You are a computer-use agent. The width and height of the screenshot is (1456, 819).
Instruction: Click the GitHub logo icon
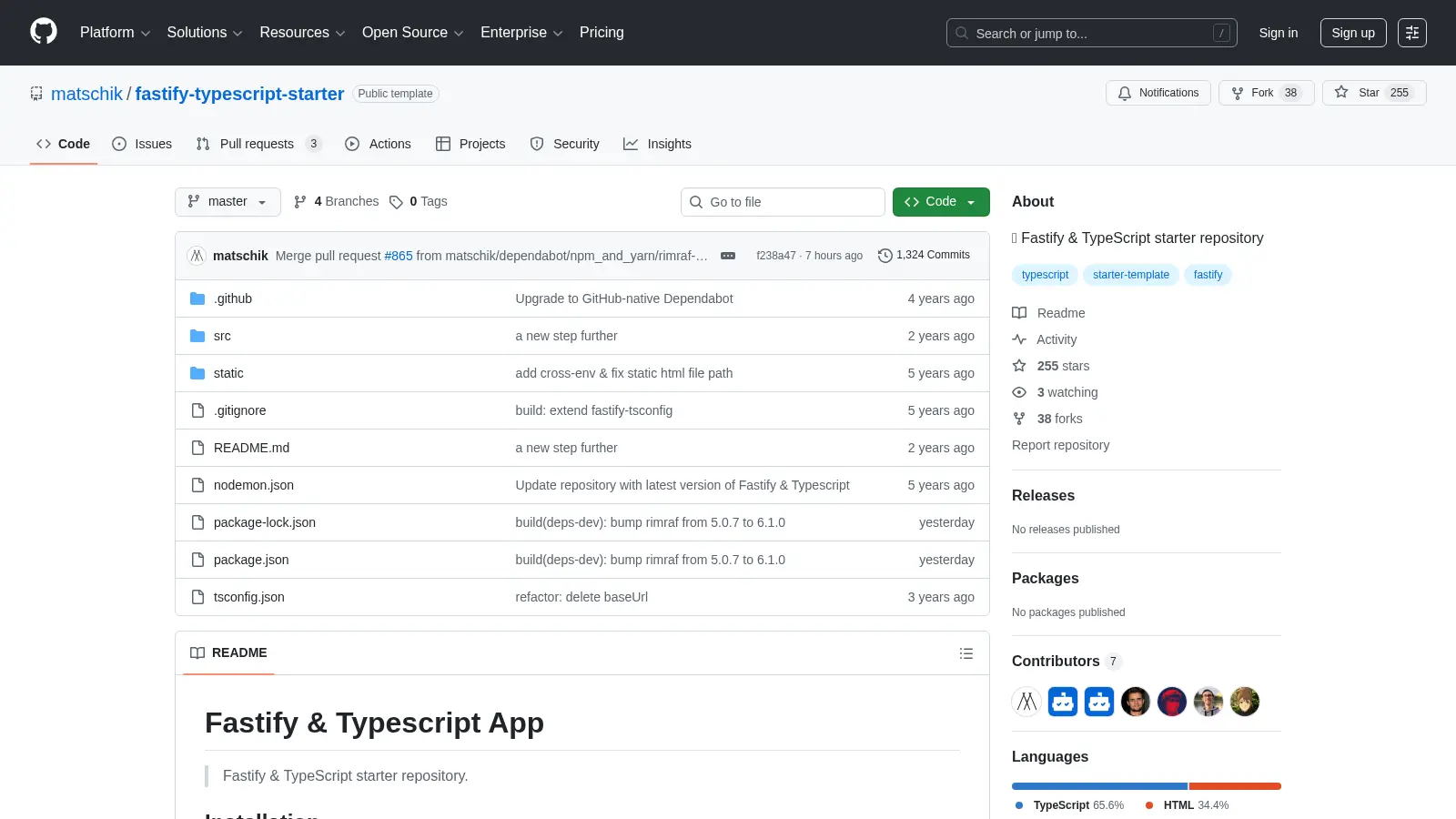click(44, 32)
